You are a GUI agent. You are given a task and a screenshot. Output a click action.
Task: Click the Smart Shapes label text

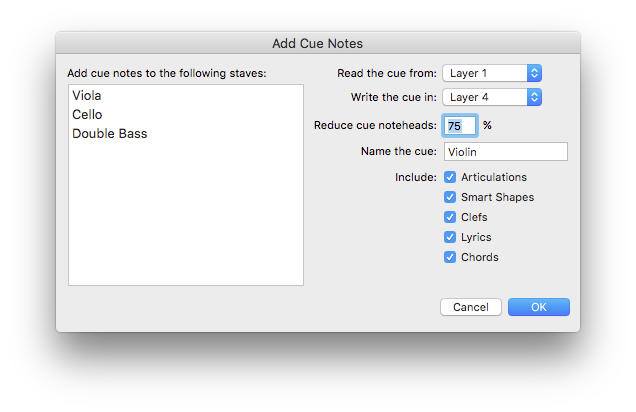497,197
